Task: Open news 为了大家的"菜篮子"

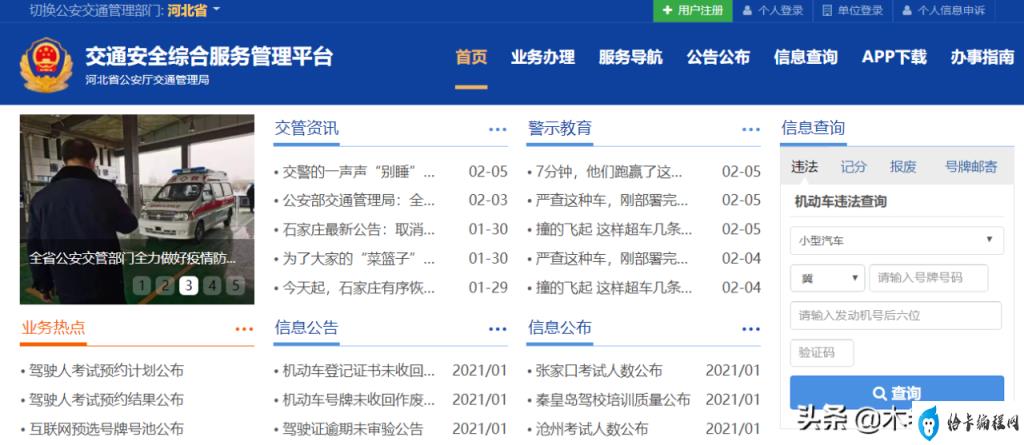Action: tap(359, 258)
